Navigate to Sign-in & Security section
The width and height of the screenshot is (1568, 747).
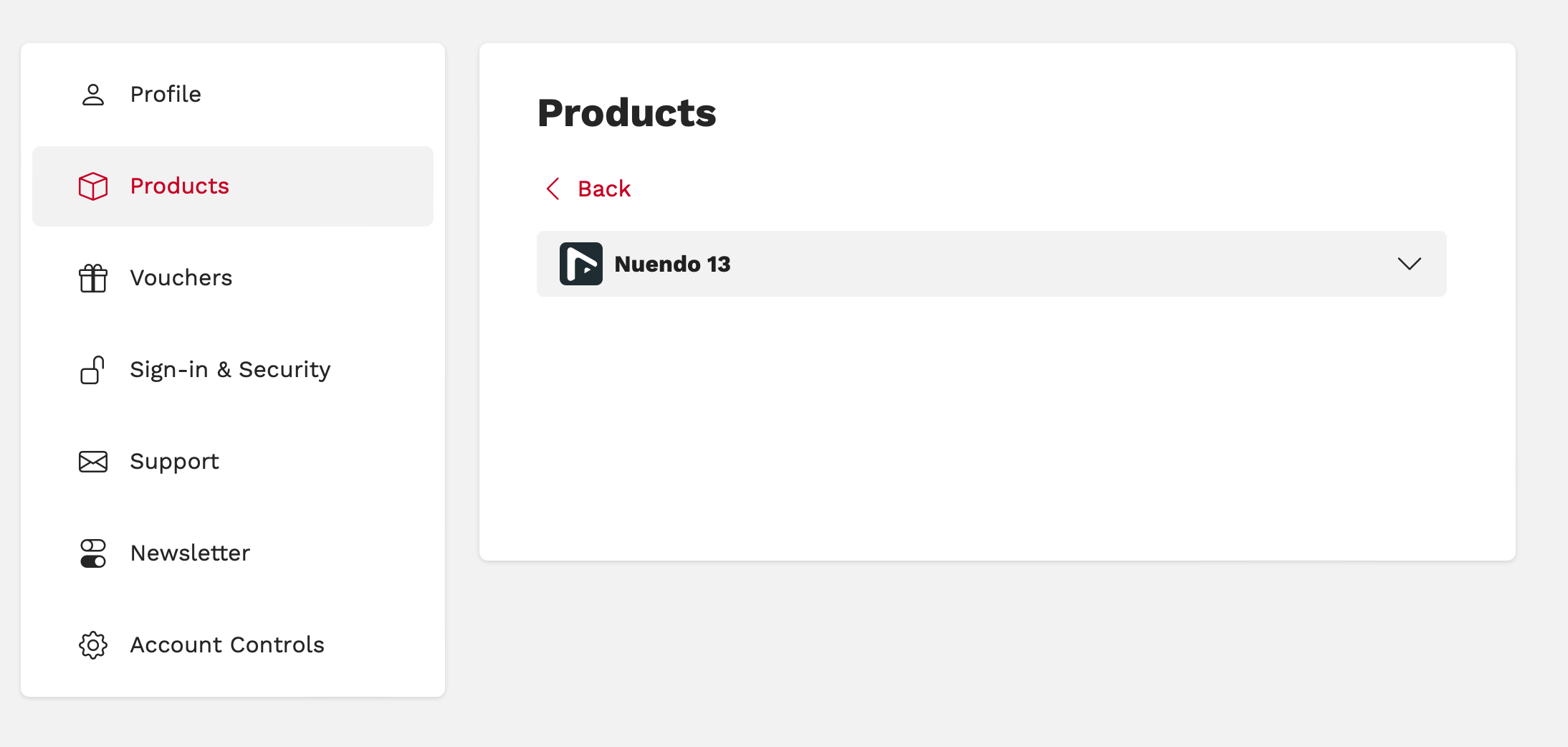coord(230,370)
